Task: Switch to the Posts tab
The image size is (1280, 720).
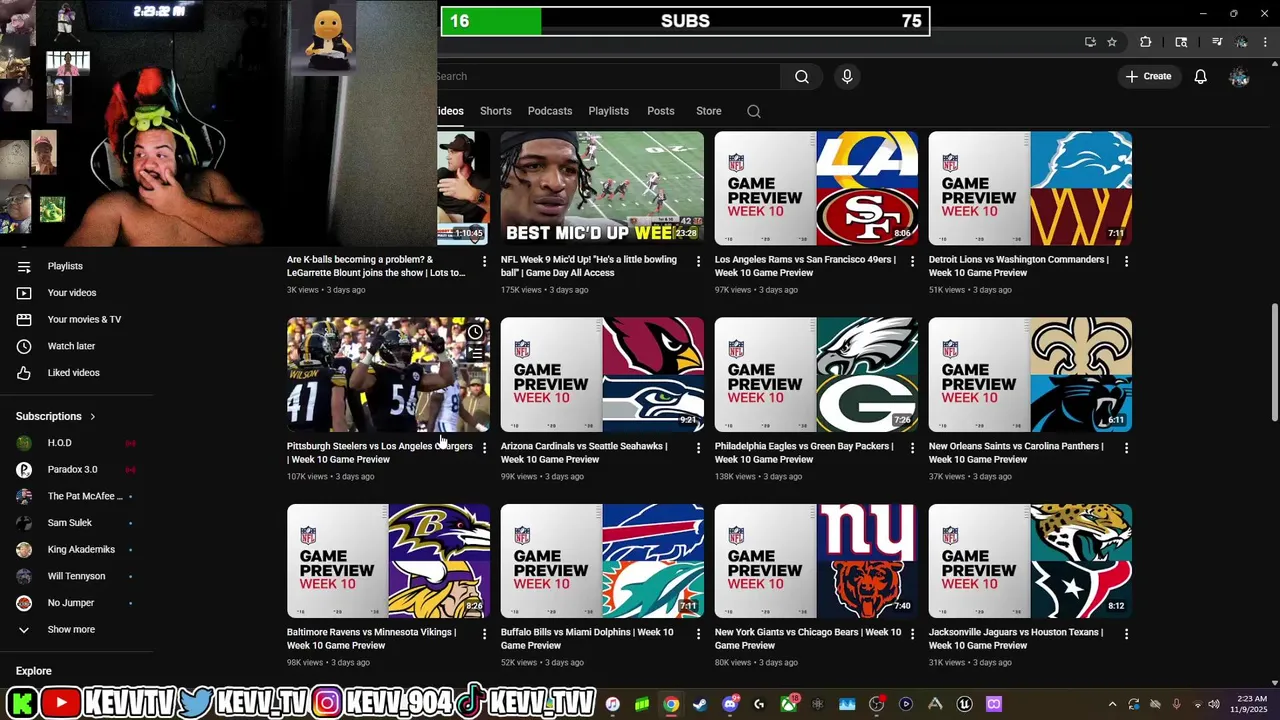Action: (660, 111)
